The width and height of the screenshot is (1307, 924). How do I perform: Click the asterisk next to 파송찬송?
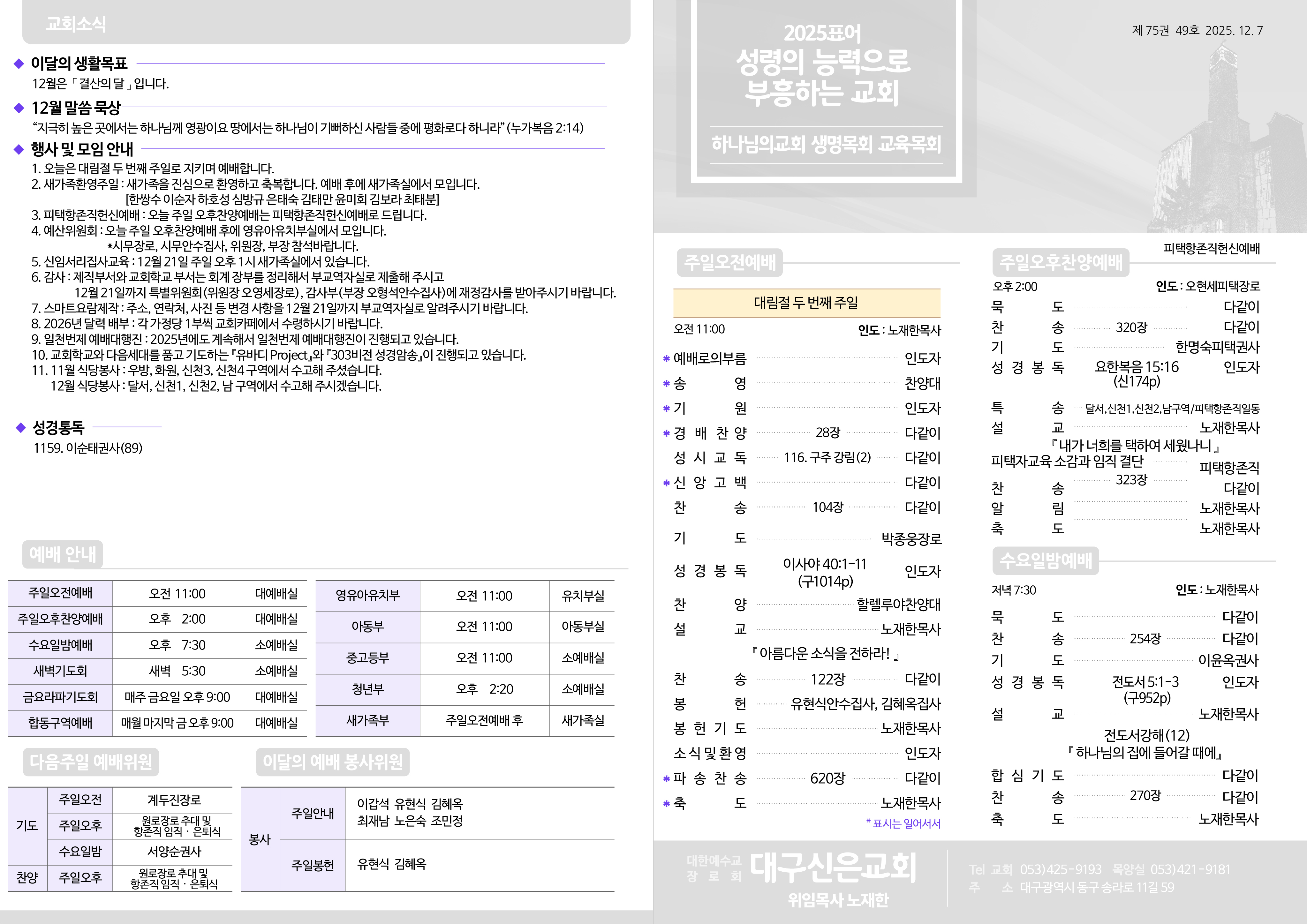(666, 779)
